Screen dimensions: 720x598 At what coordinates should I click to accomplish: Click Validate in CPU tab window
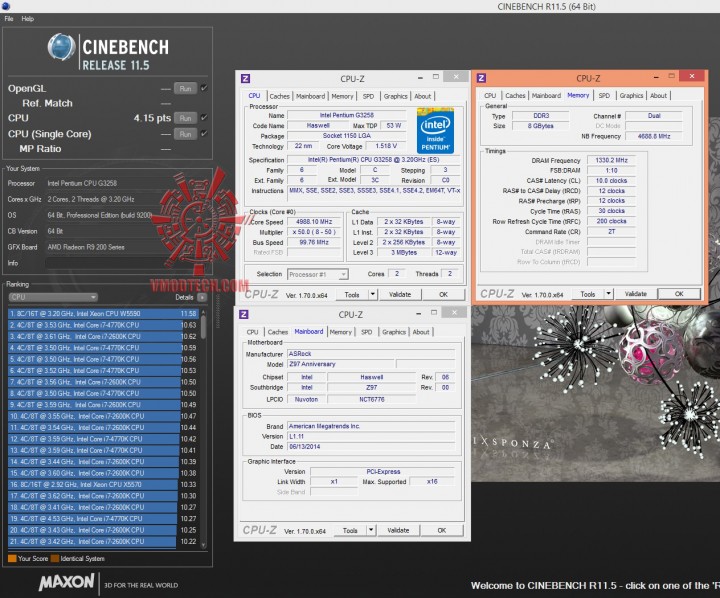pos(400,295)
